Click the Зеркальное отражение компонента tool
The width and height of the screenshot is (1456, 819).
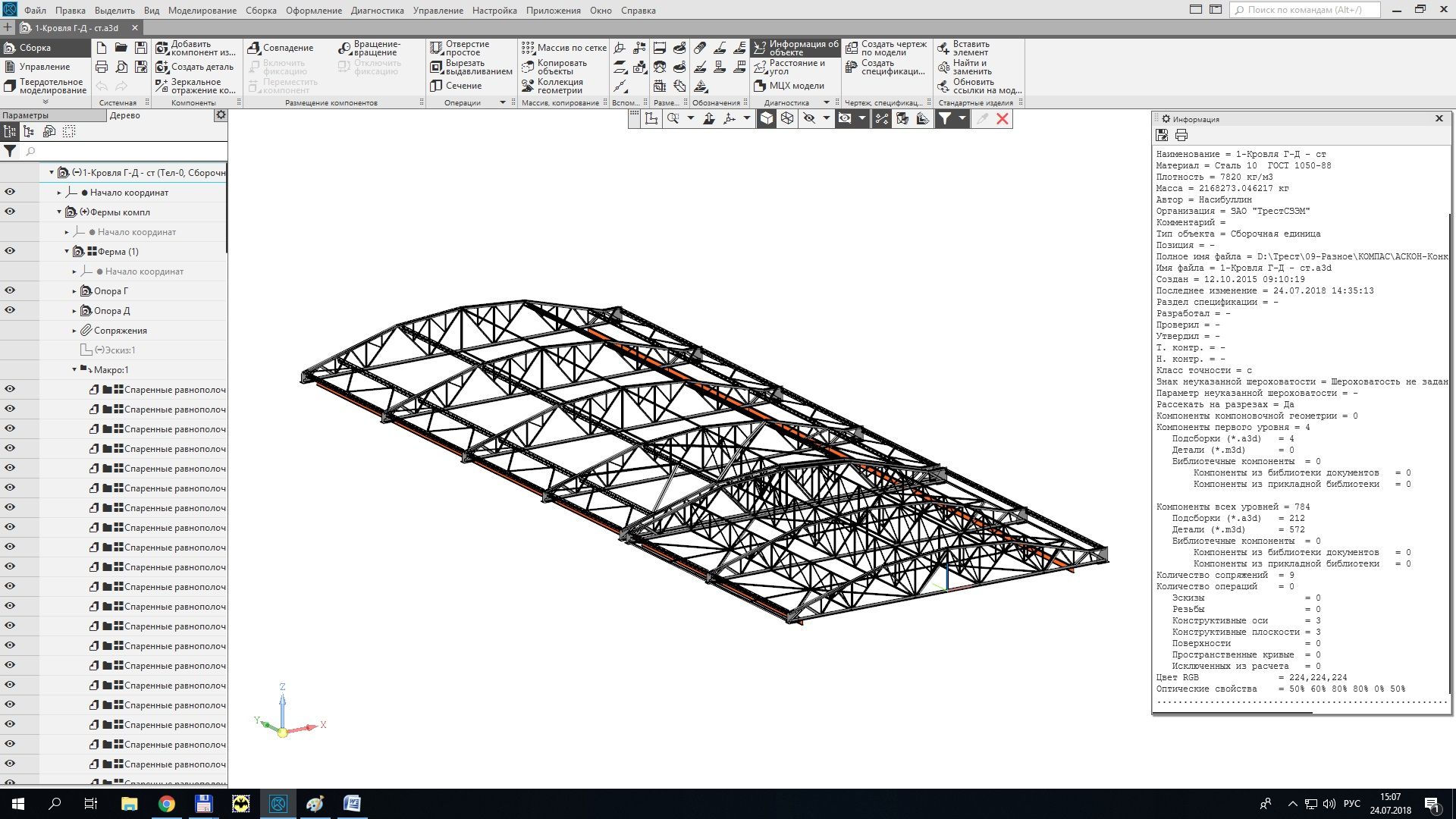[162, 86]
